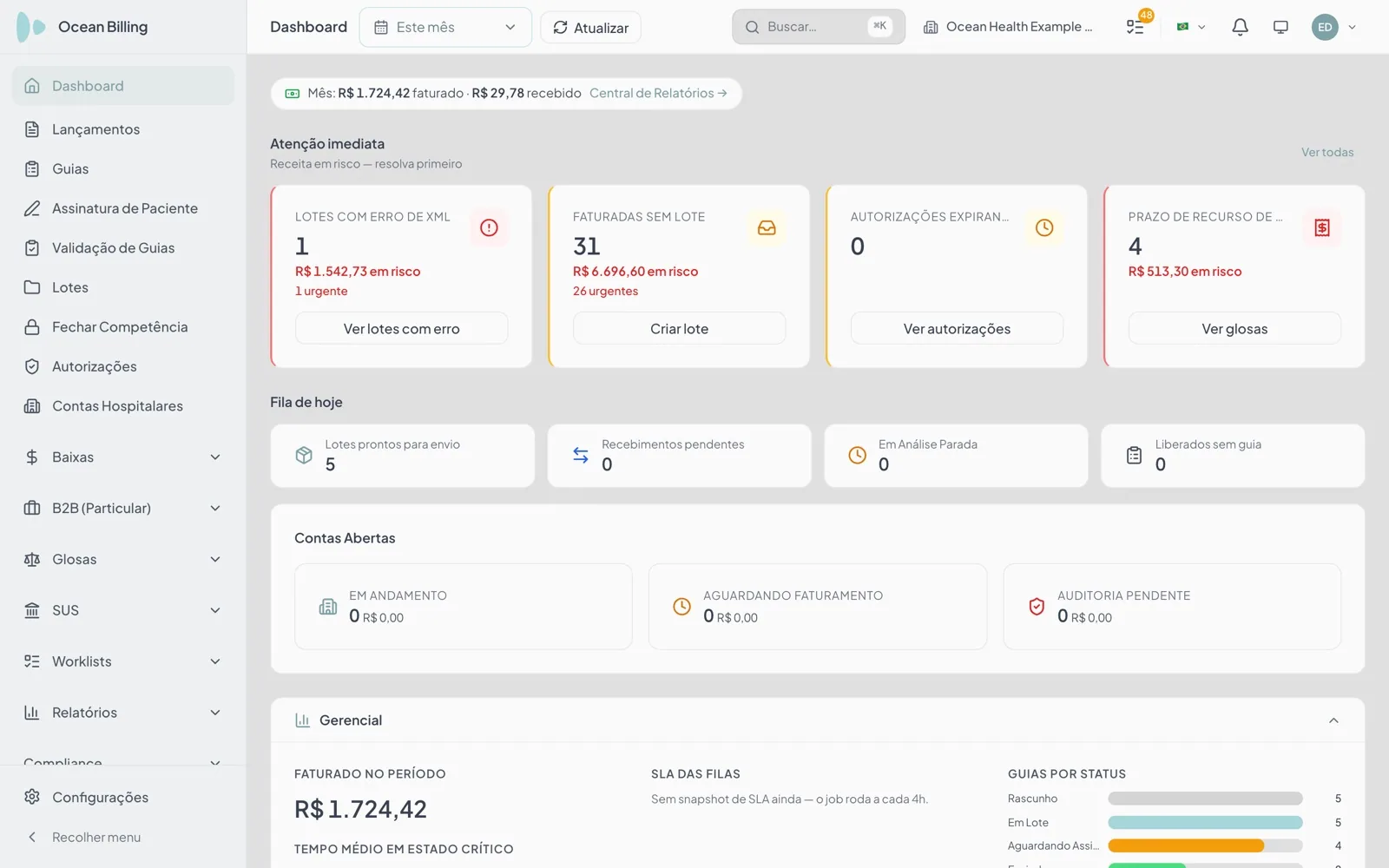The width and height of the screenshot is (1389, 868).
Task: Click the magnifier icon in the search box
Action: coord(753,27)
